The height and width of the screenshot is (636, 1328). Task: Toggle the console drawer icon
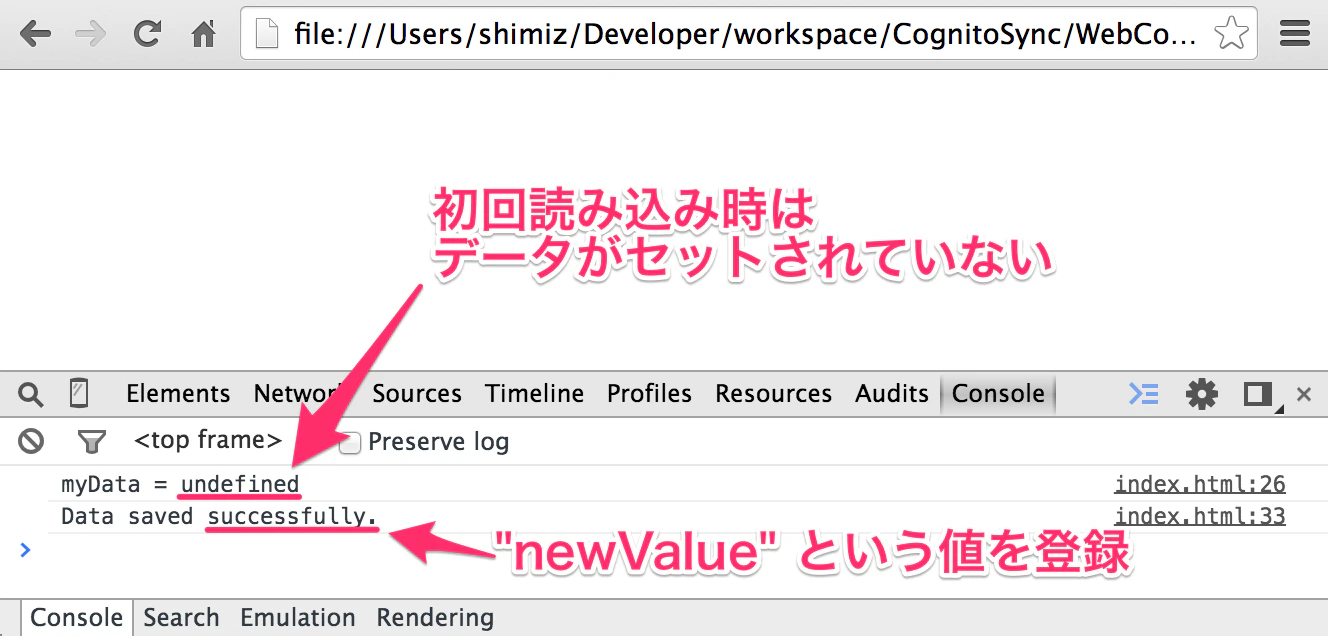pyautogui.click(x=1144, y=395)
